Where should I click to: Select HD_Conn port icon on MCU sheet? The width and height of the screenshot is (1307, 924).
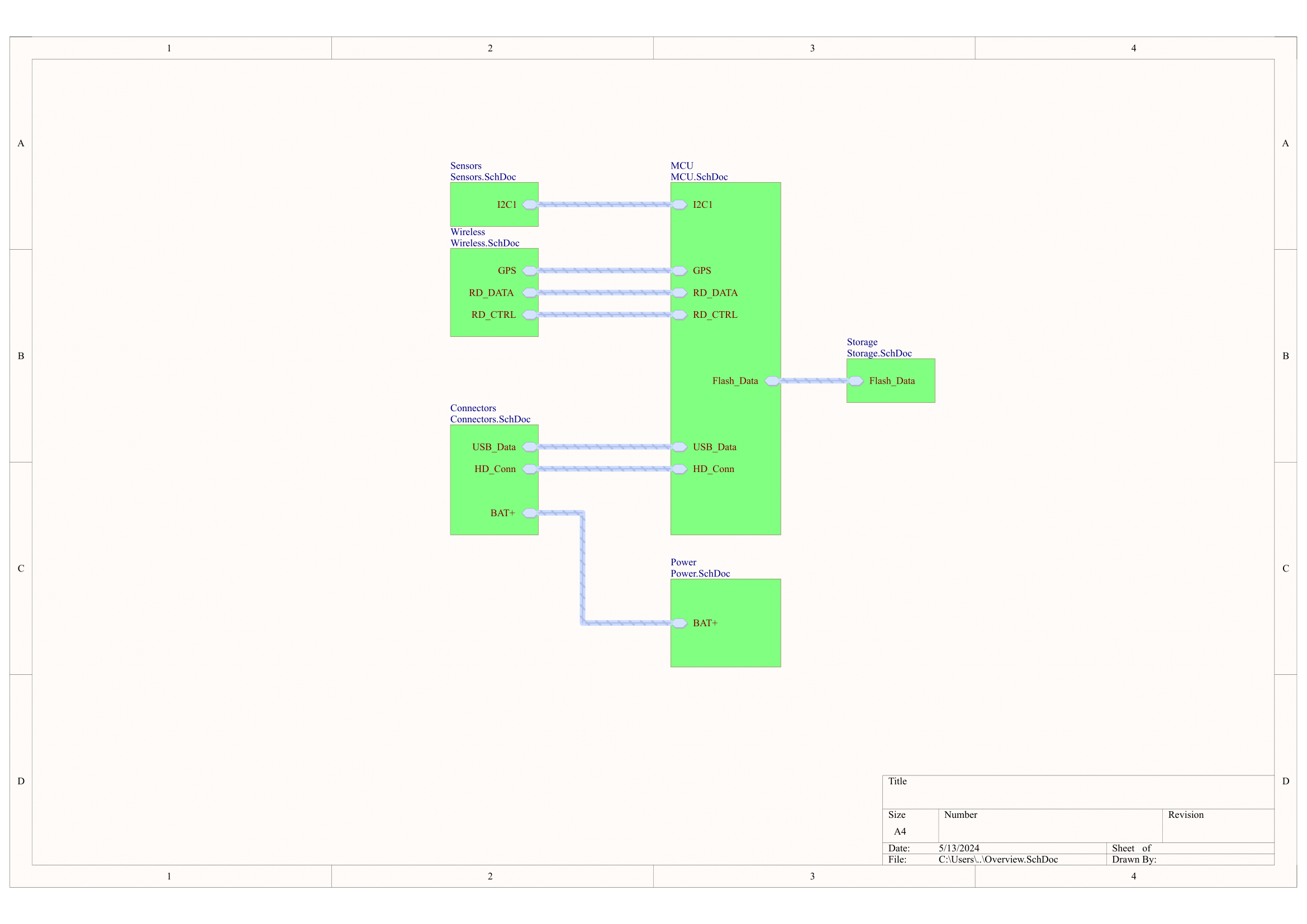pos(679,469)
